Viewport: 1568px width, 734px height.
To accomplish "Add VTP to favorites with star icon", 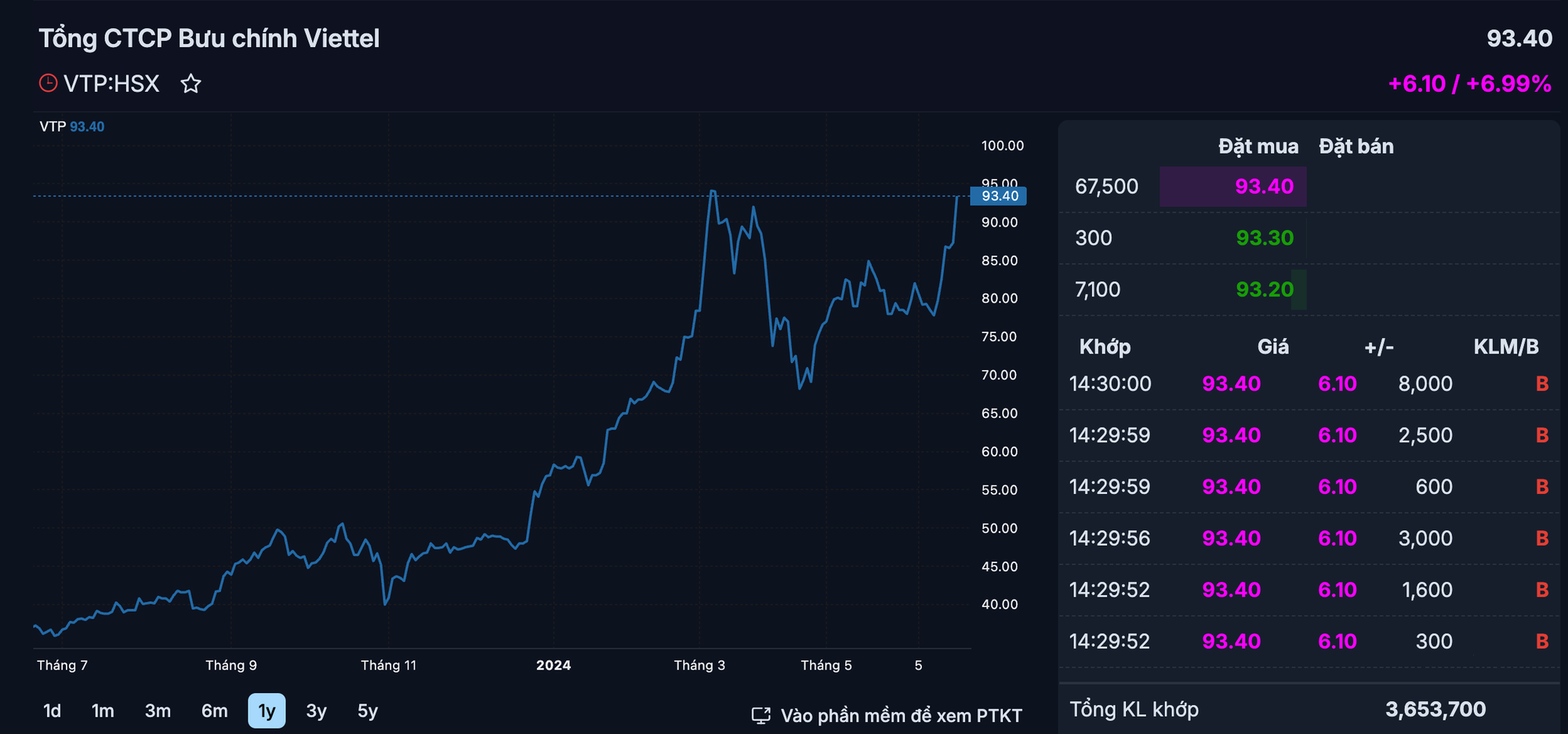I will pyautogui.click(x=191, y=83).
